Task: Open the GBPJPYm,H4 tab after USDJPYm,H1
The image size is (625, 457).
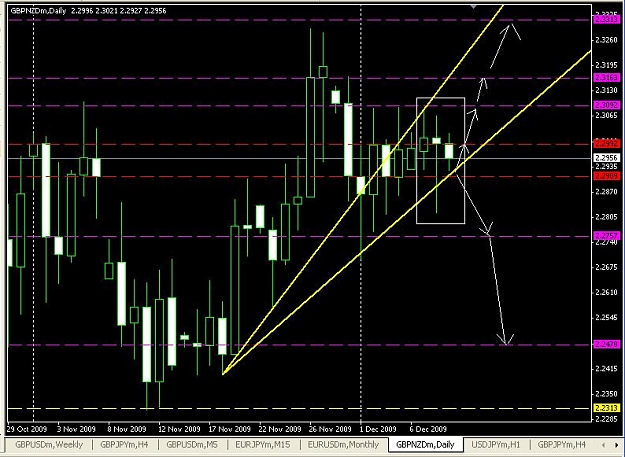Action: pyautogui.click(x=562, y=444)
